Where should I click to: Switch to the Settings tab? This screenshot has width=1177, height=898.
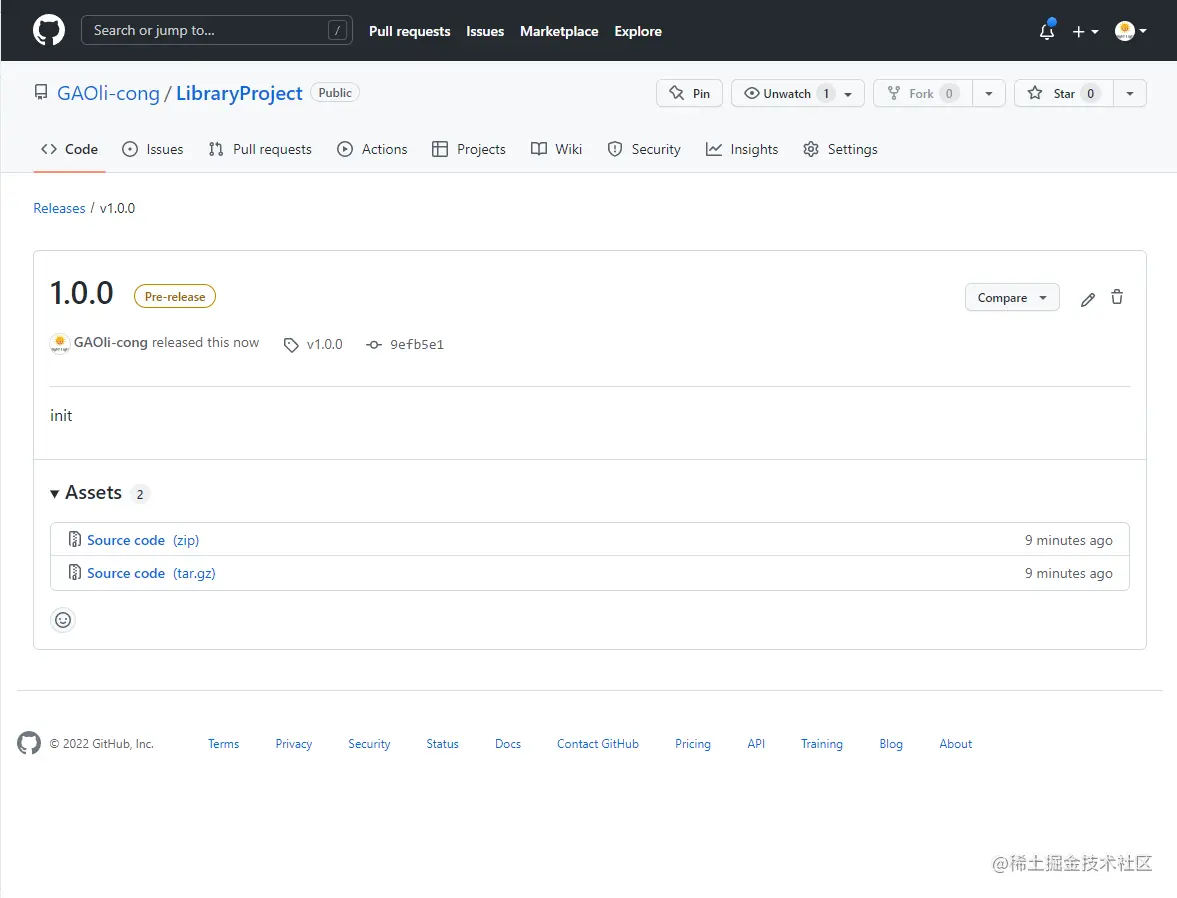pos(840,149)
